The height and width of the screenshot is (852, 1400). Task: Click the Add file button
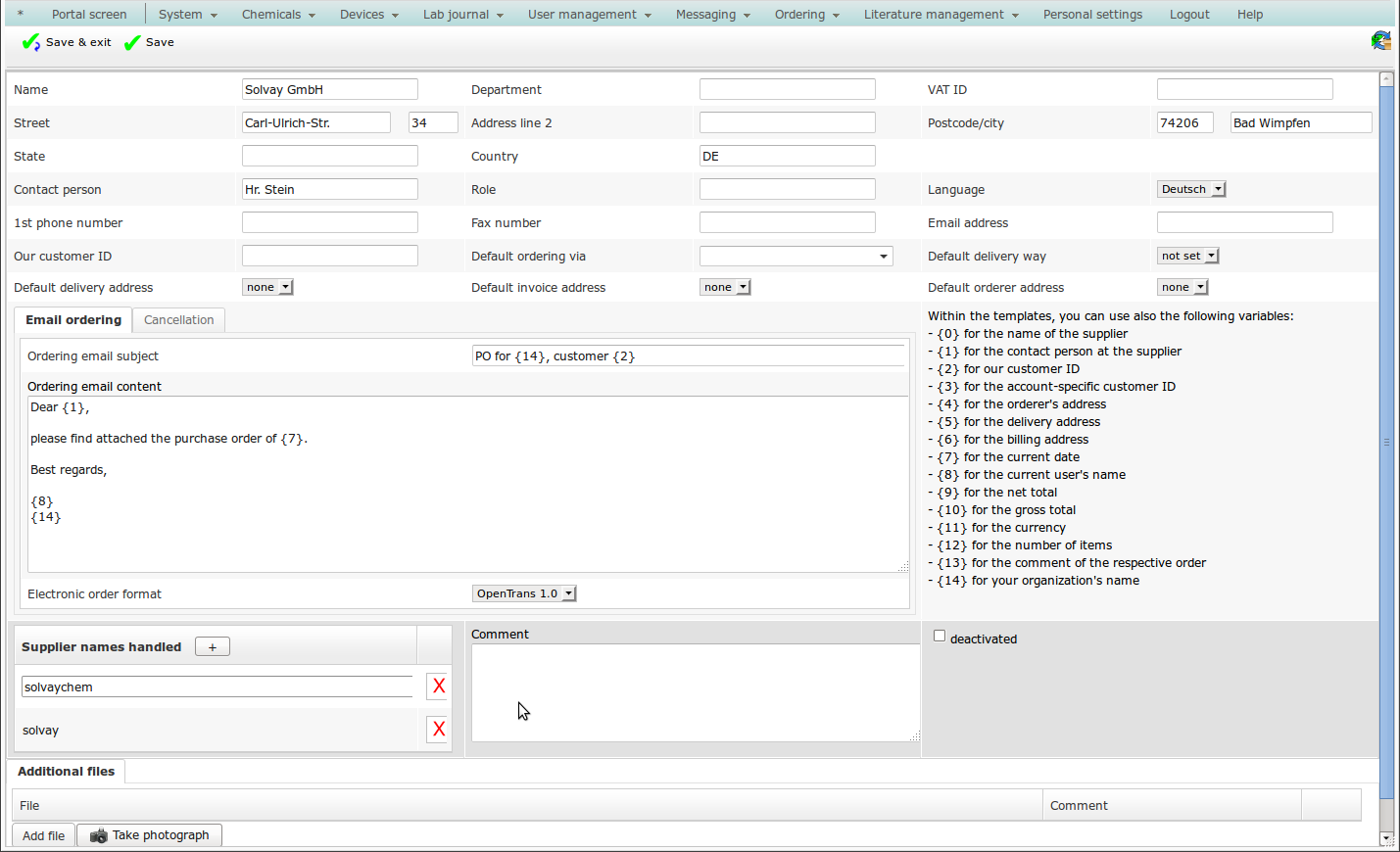point(43,835)
